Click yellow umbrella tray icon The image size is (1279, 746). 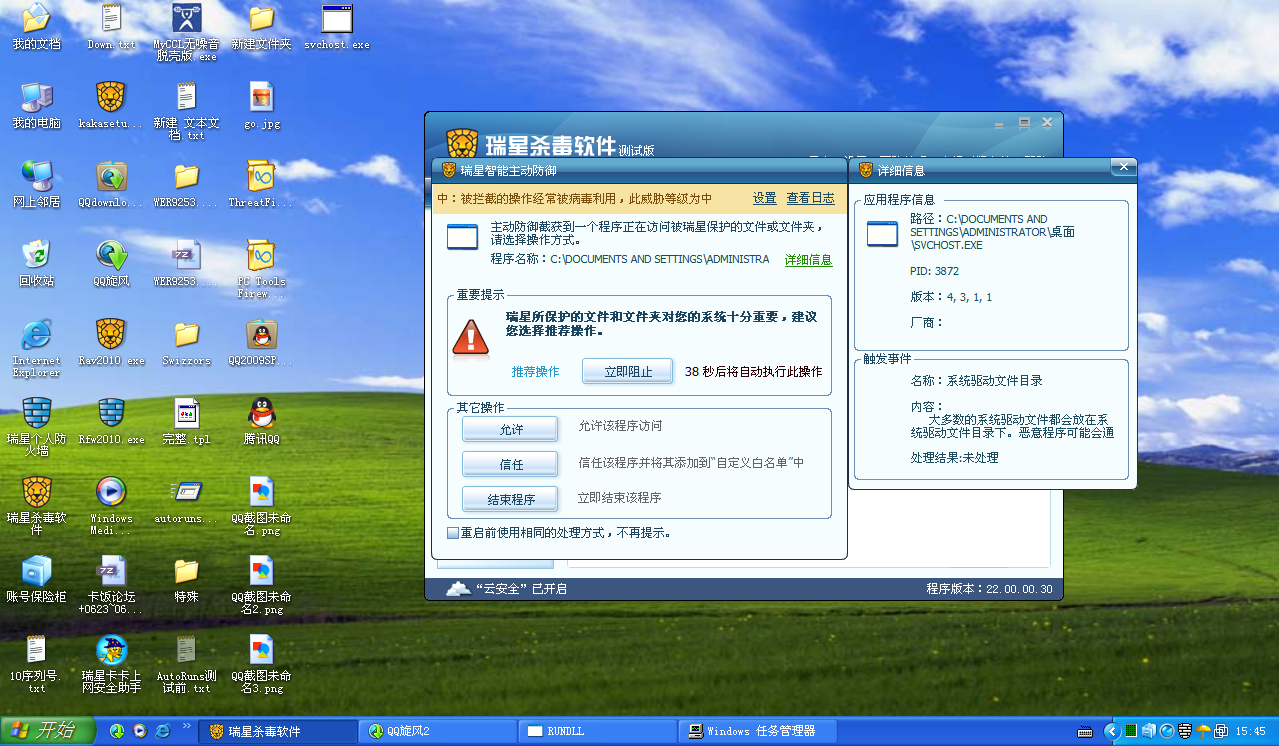point(1203,731)
